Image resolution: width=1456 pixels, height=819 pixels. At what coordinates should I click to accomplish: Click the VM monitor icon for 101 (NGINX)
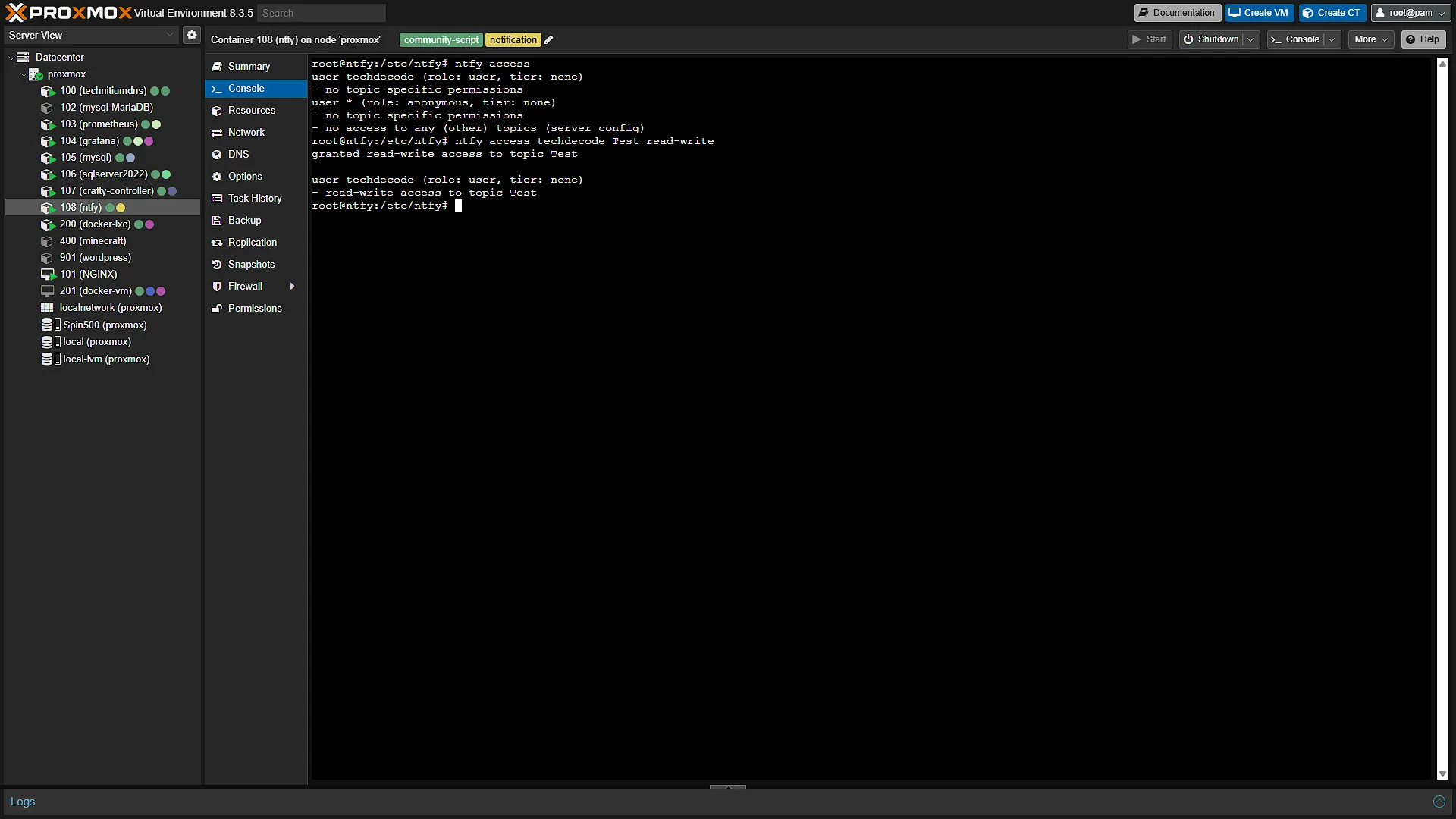(48, 275)
